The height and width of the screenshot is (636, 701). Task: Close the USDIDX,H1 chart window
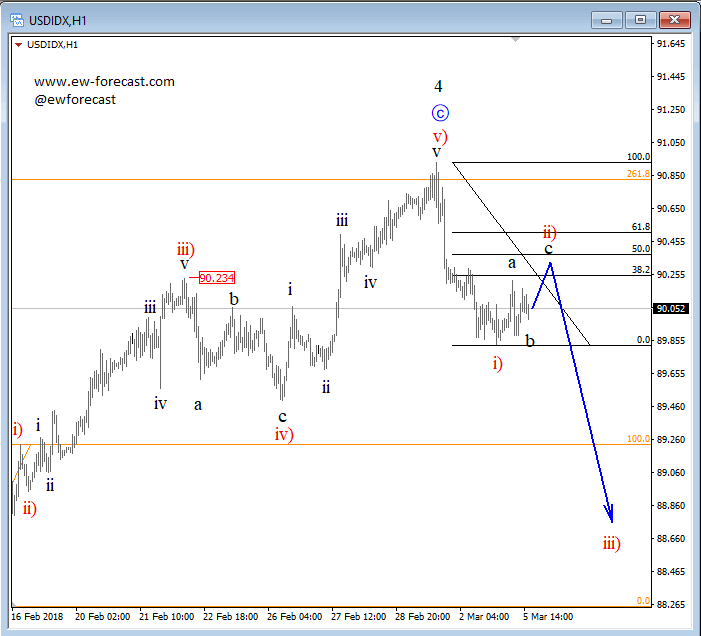[x=675, y=20]
